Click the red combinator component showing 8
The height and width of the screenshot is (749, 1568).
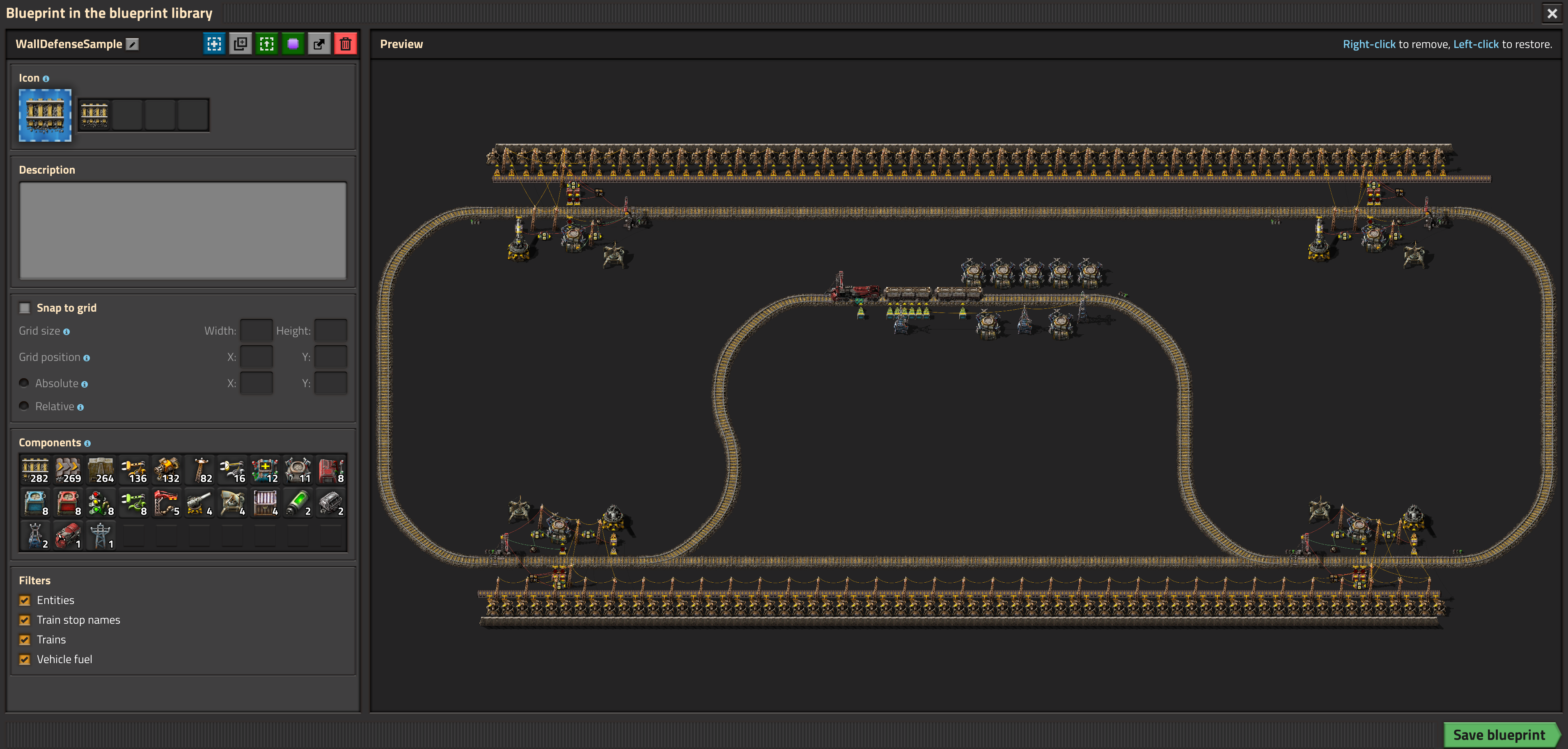click(331, 471)
